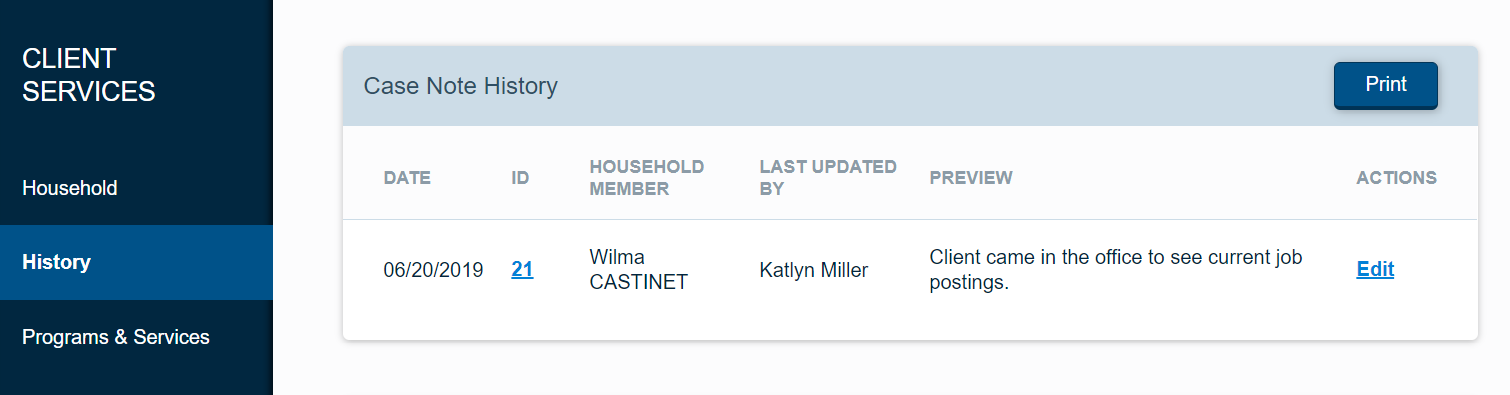Image resolution: width=1510 pixels, height=395 pixels.
Task: Click Katlyn Miller in the last-updated column
Action: pos(813,270)
